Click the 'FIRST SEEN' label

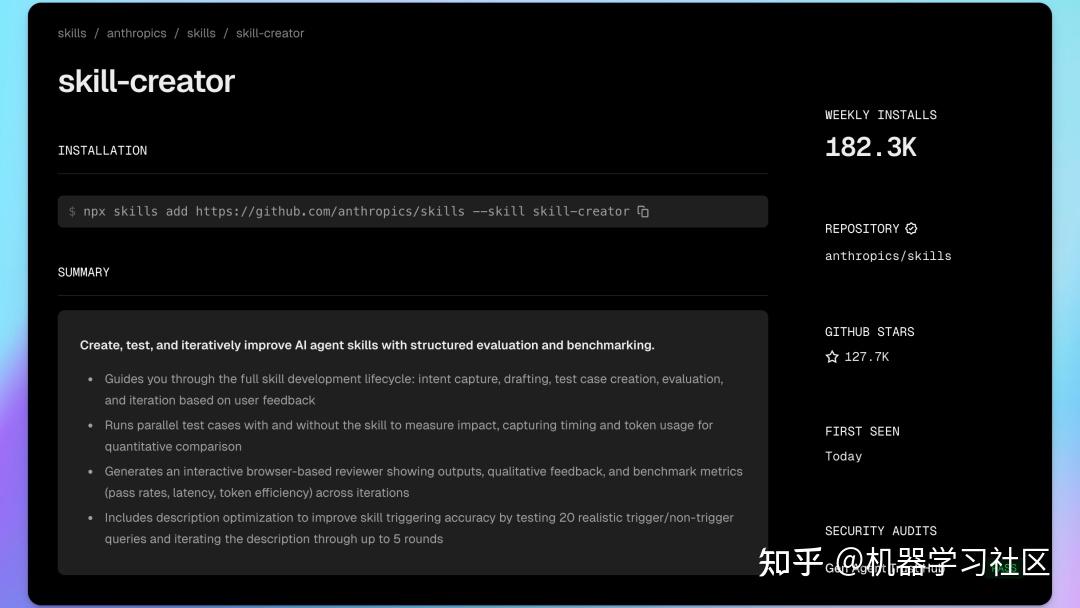862,432
